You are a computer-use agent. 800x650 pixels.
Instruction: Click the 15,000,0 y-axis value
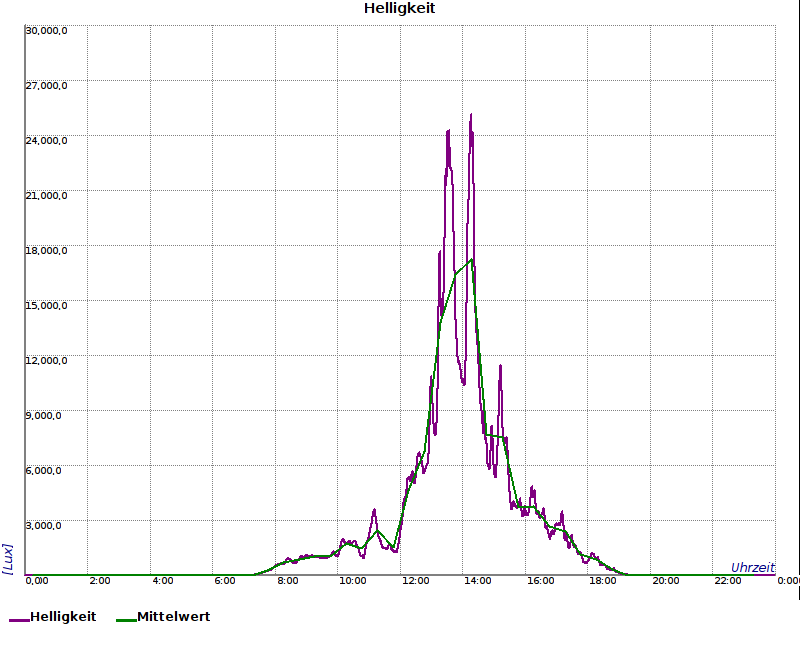46,306
